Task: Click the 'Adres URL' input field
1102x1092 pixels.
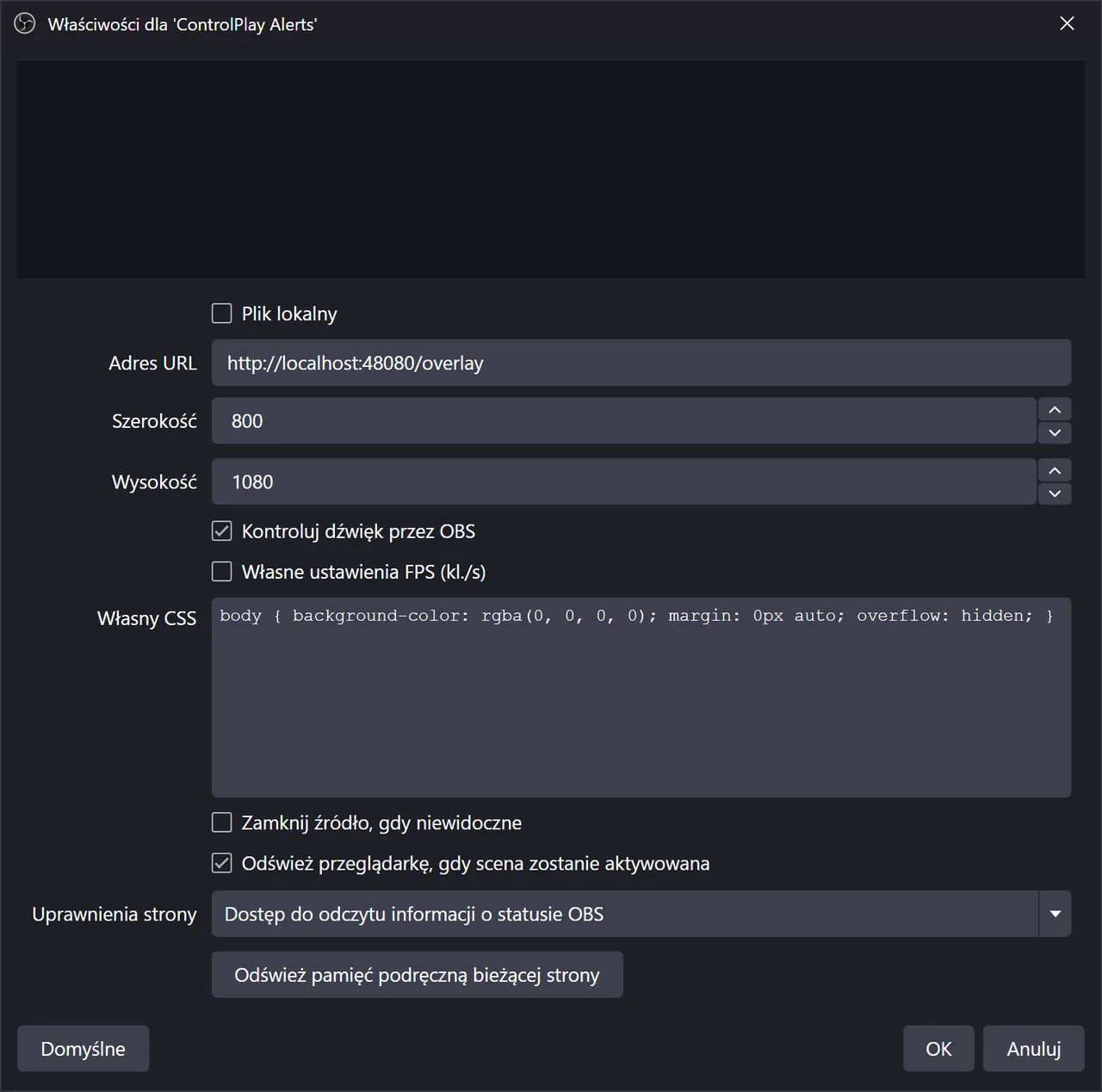Action: [x=641, y=363]
